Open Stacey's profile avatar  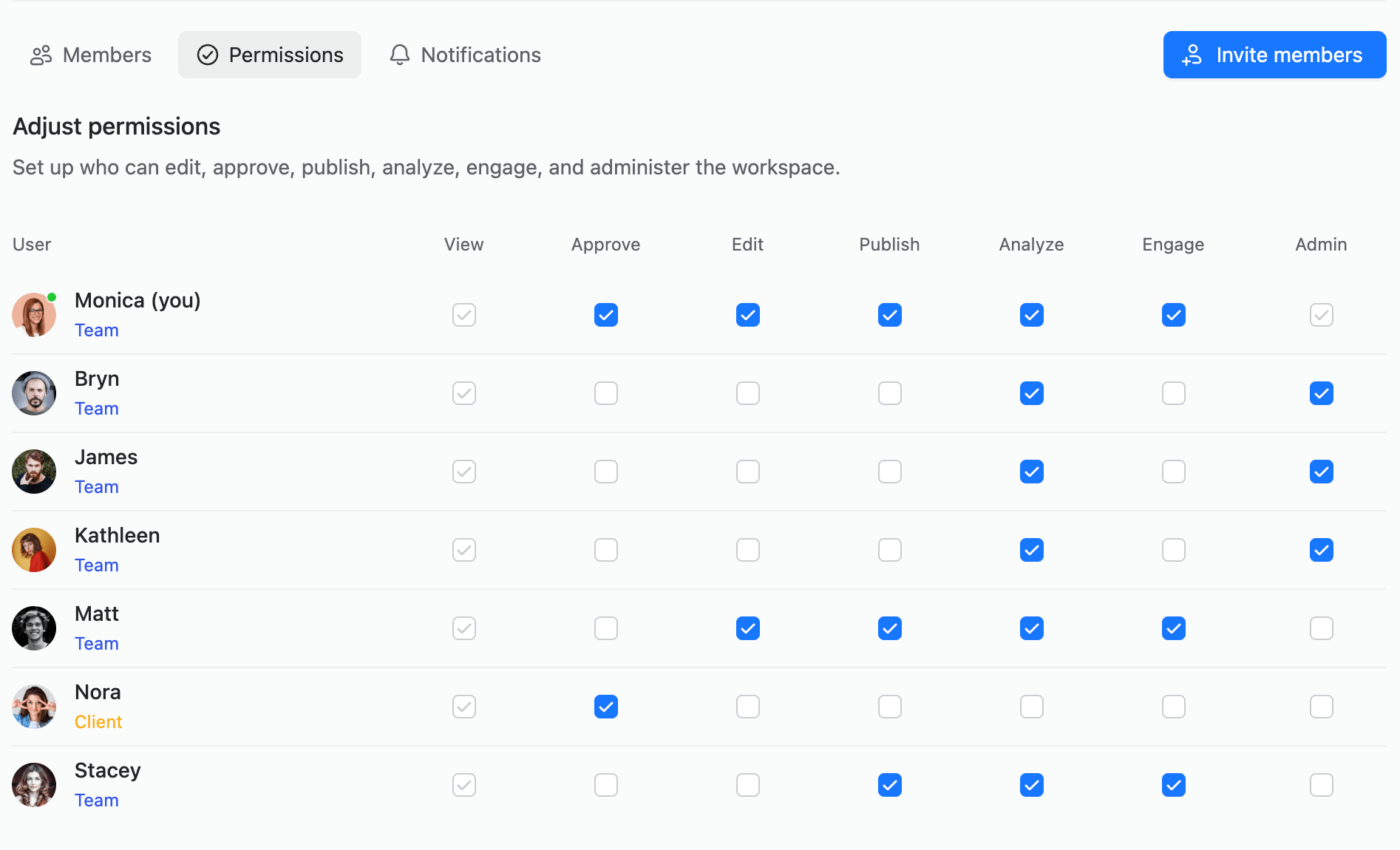point(34,785)
